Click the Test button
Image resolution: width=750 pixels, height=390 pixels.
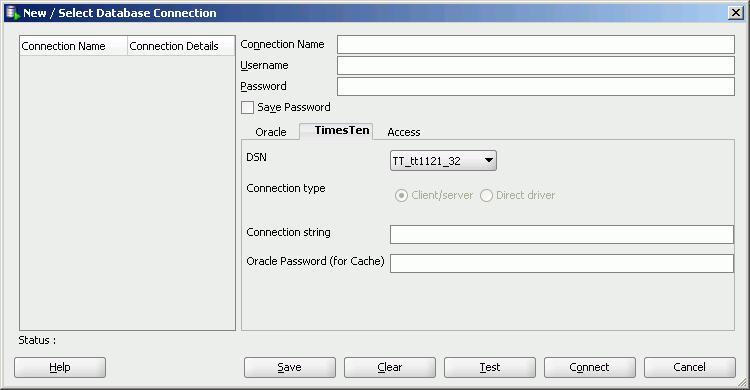point(490,368)
